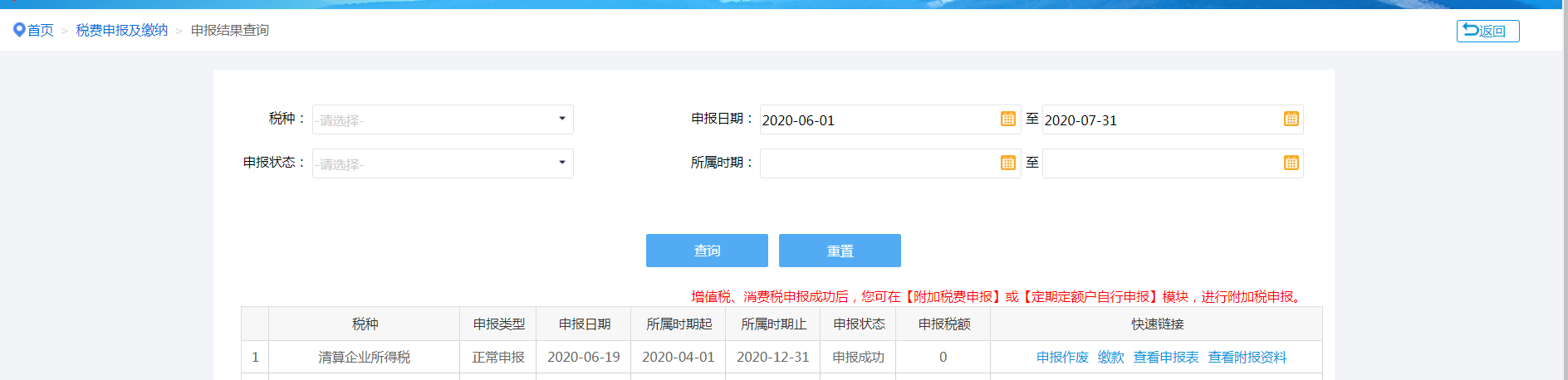
Task: Click the 申报类型 column header
Action: pyautogui.click(x=498, y=324)
